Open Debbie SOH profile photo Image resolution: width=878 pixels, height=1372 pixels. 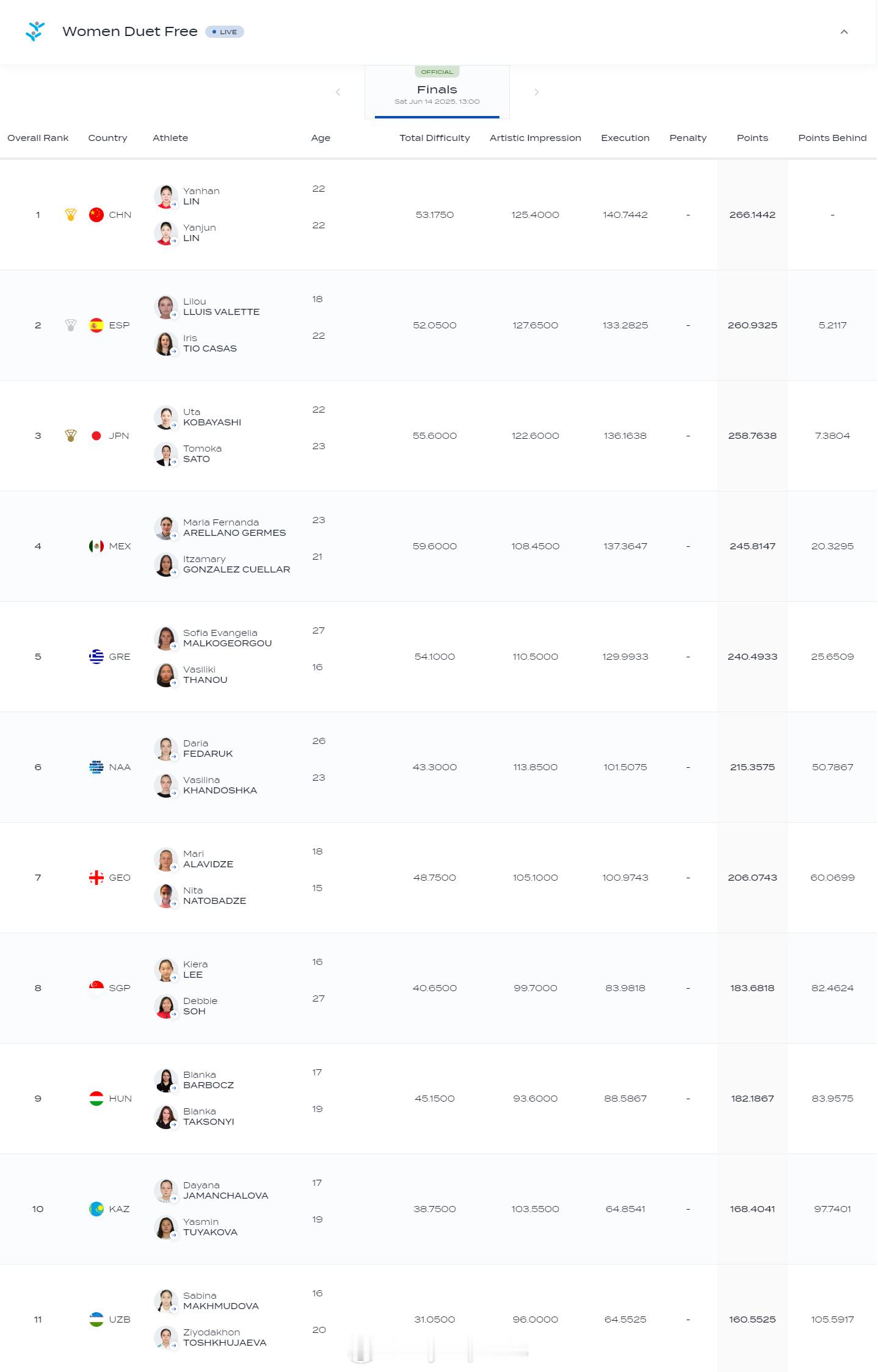[x=165, y=1006]
